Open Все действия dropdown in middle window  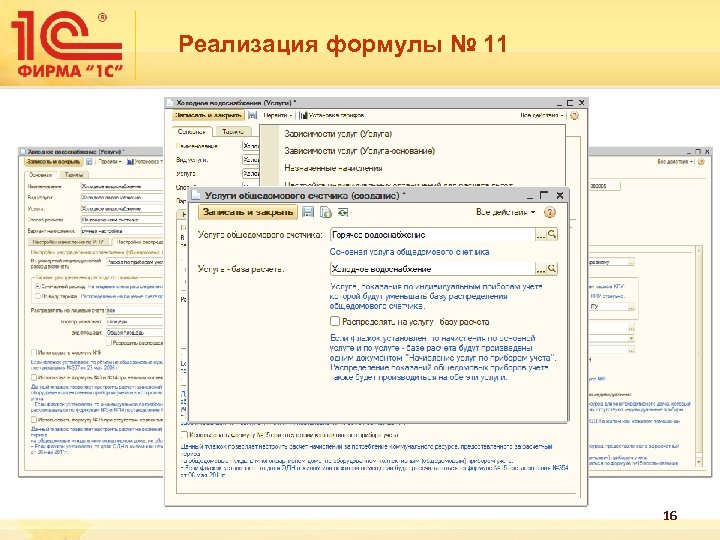click(542, 115)
